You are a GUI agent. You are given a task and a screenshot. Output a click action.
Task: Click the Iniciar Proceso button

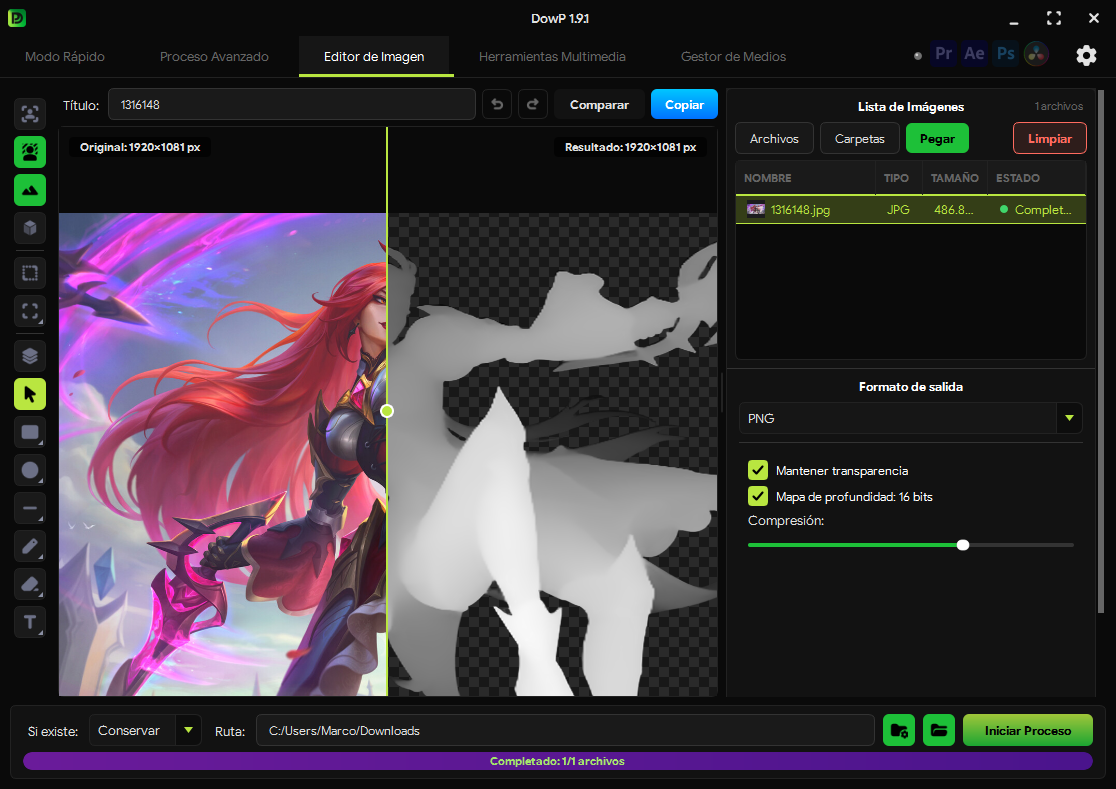coord(1028,731)
